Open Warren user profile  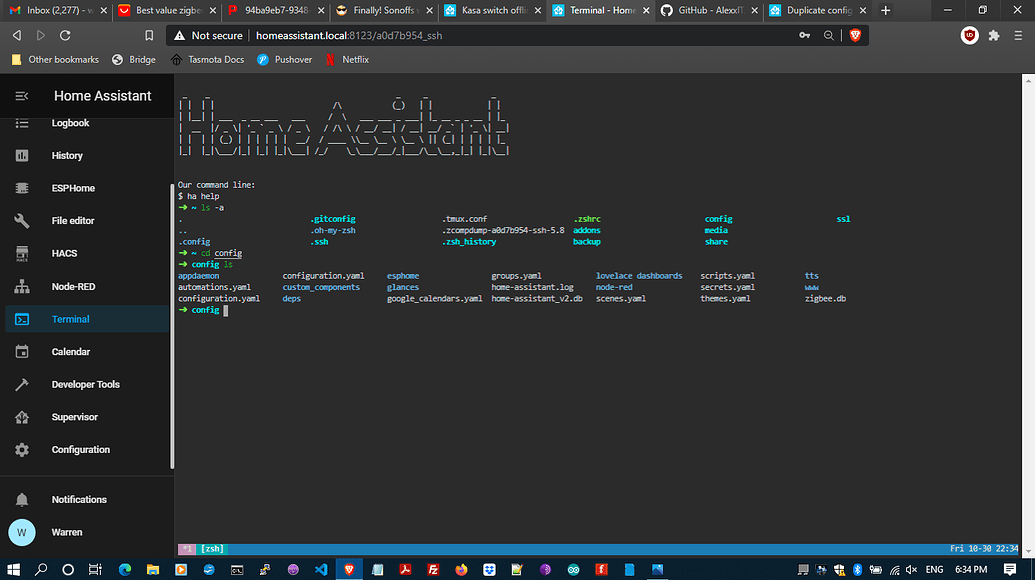tap(86, 532)
